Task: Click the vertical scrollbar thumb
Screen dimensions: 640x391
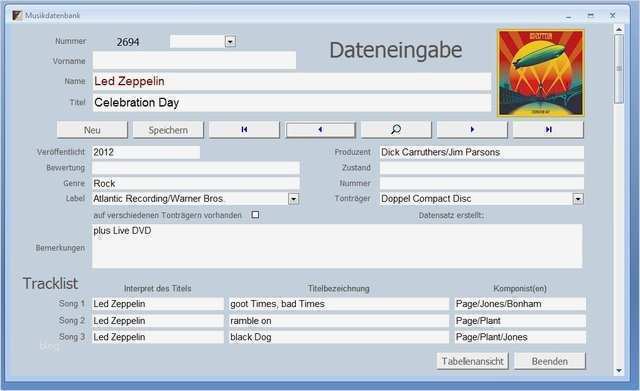Action: pyautogui.click(x=619, y=69)
